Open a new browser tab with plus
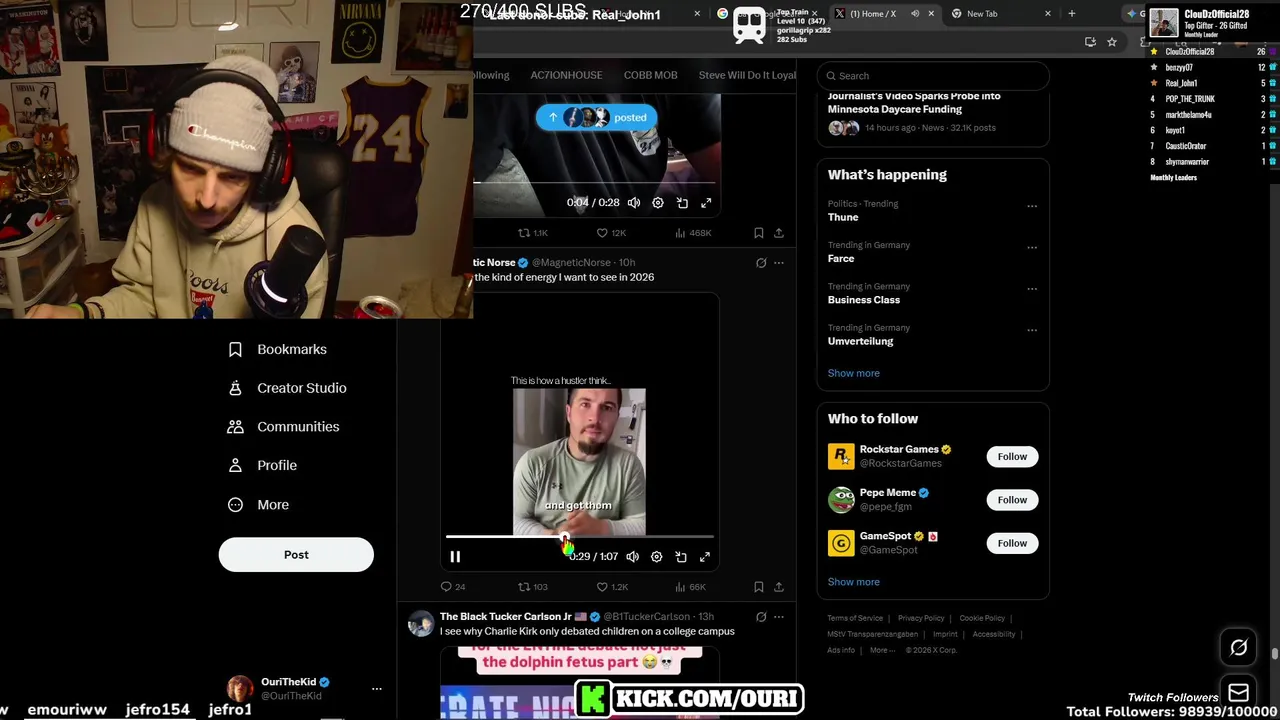This screenshot has height=720, width=1280. click(x=1071, y=14)
